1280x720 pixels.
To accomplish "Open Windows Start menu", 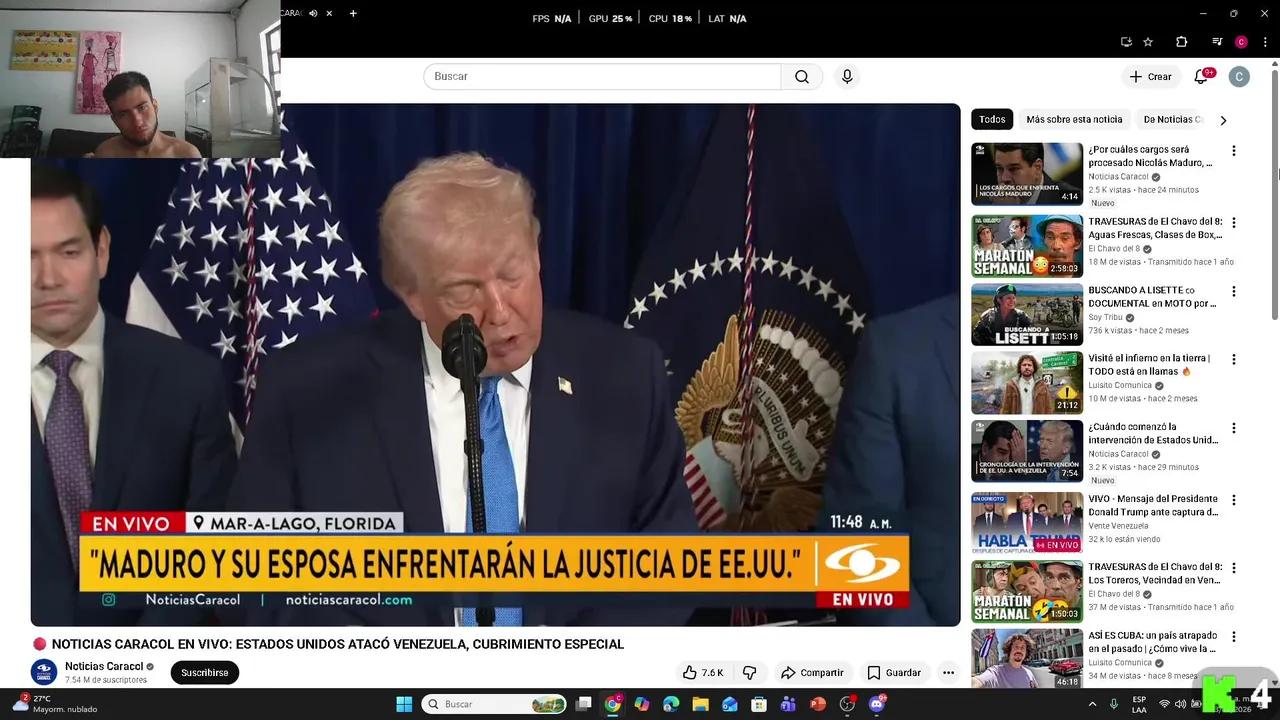I will click(404, 704).
